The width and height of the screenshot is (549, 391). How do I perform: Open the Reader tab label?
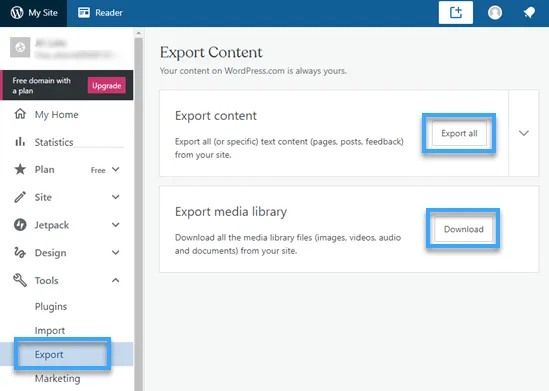coord(109,13)
